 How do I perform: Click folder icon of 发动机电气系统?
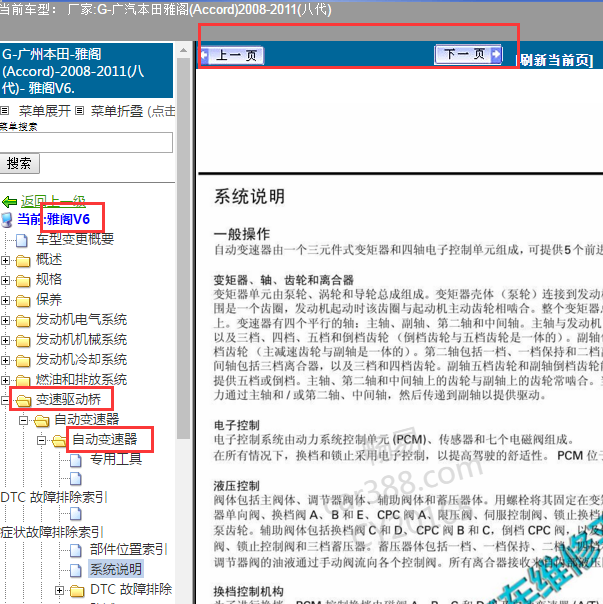[23, 321]
